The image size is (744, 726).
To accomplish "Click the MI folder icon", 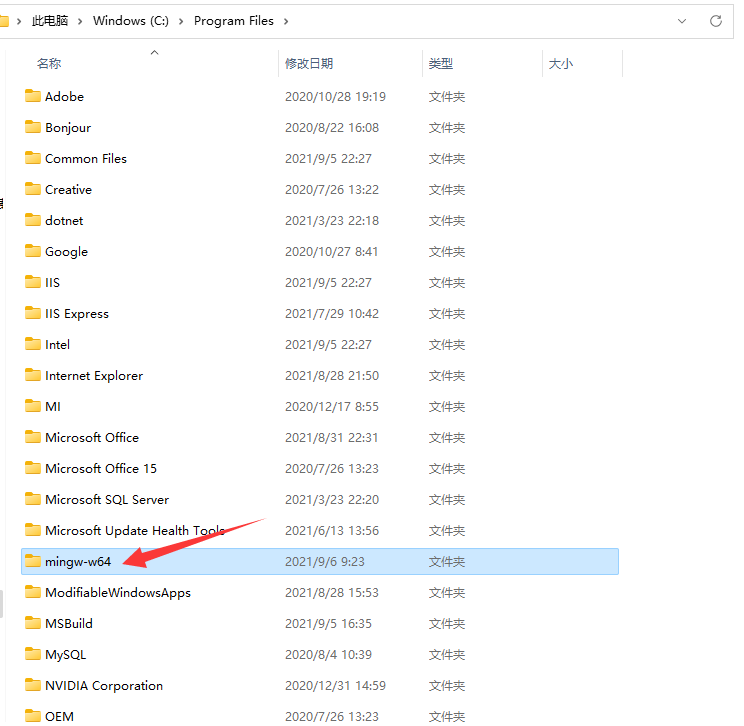I will pos(33,406).
